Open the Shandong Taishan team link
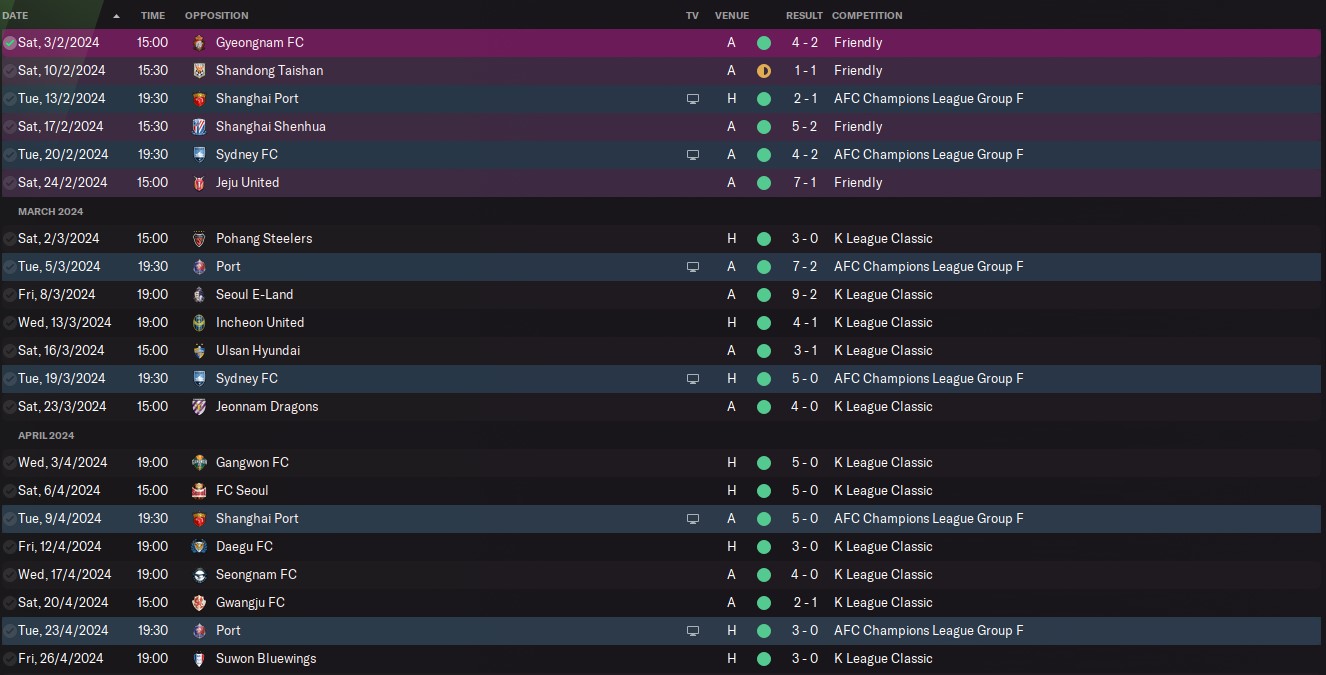 click(270, 71)
